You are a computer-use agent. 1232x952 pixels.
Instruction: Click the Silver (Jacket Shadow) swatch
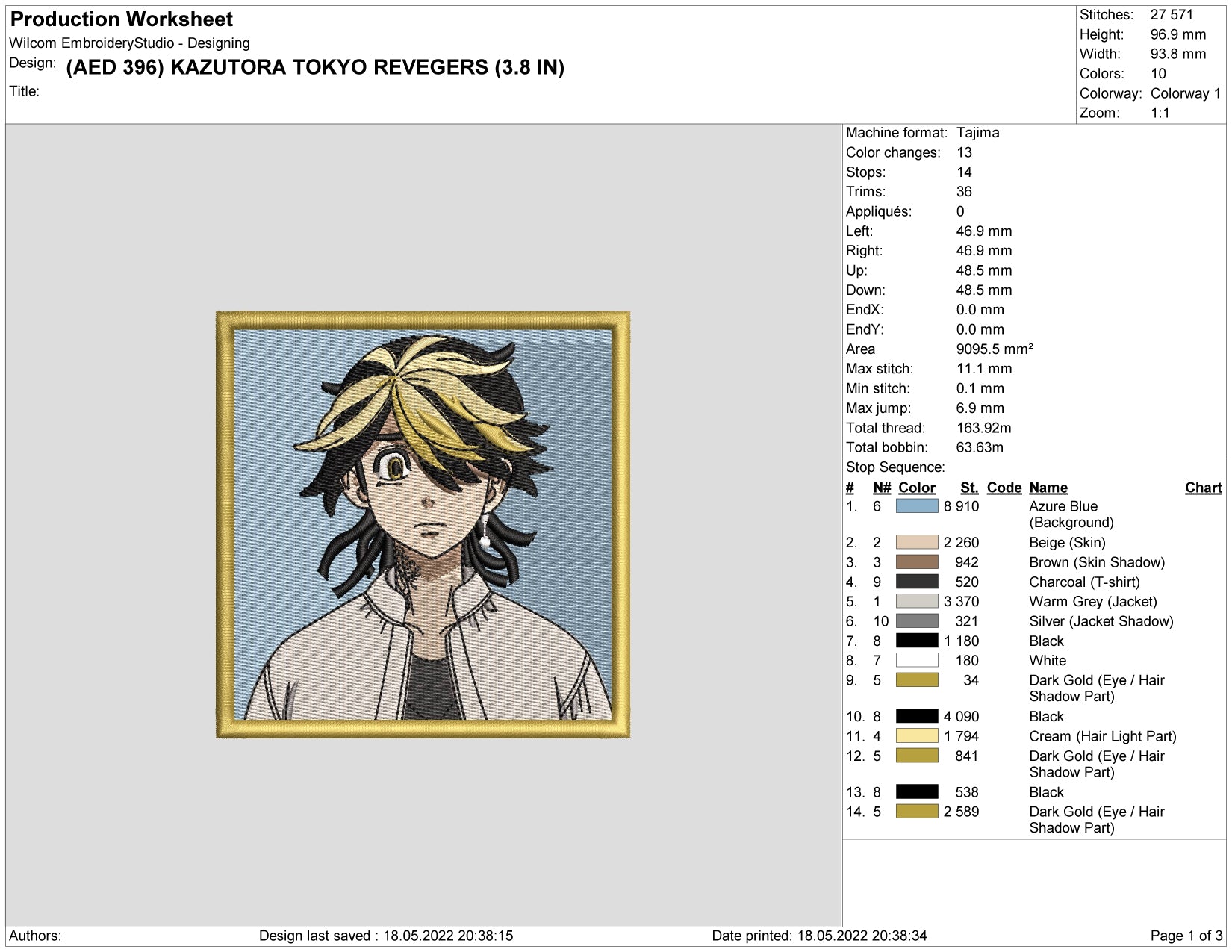917,621
